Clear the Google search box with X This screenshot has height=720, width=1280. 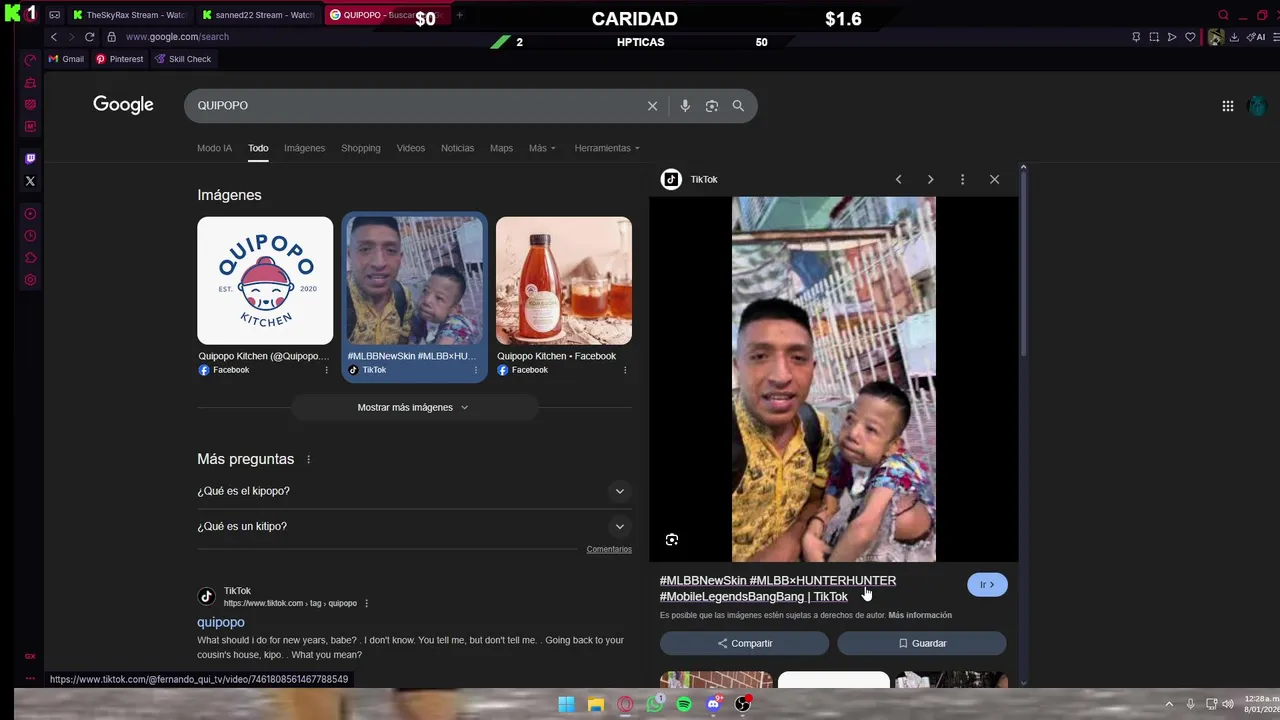[652, 106]
